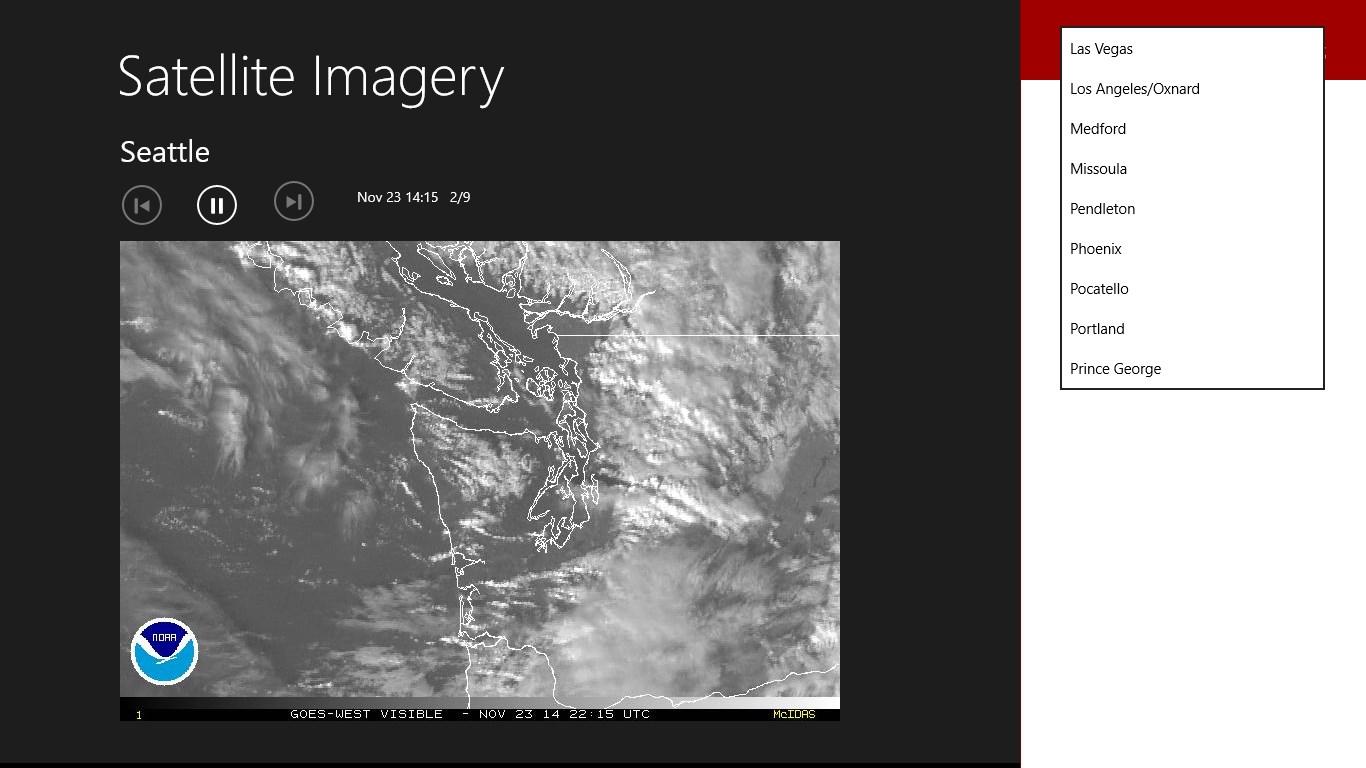1366x768 pixels.
Task: Select Las Vegas from the city list
Action: pyautogui.click(x=1101, y=48)
